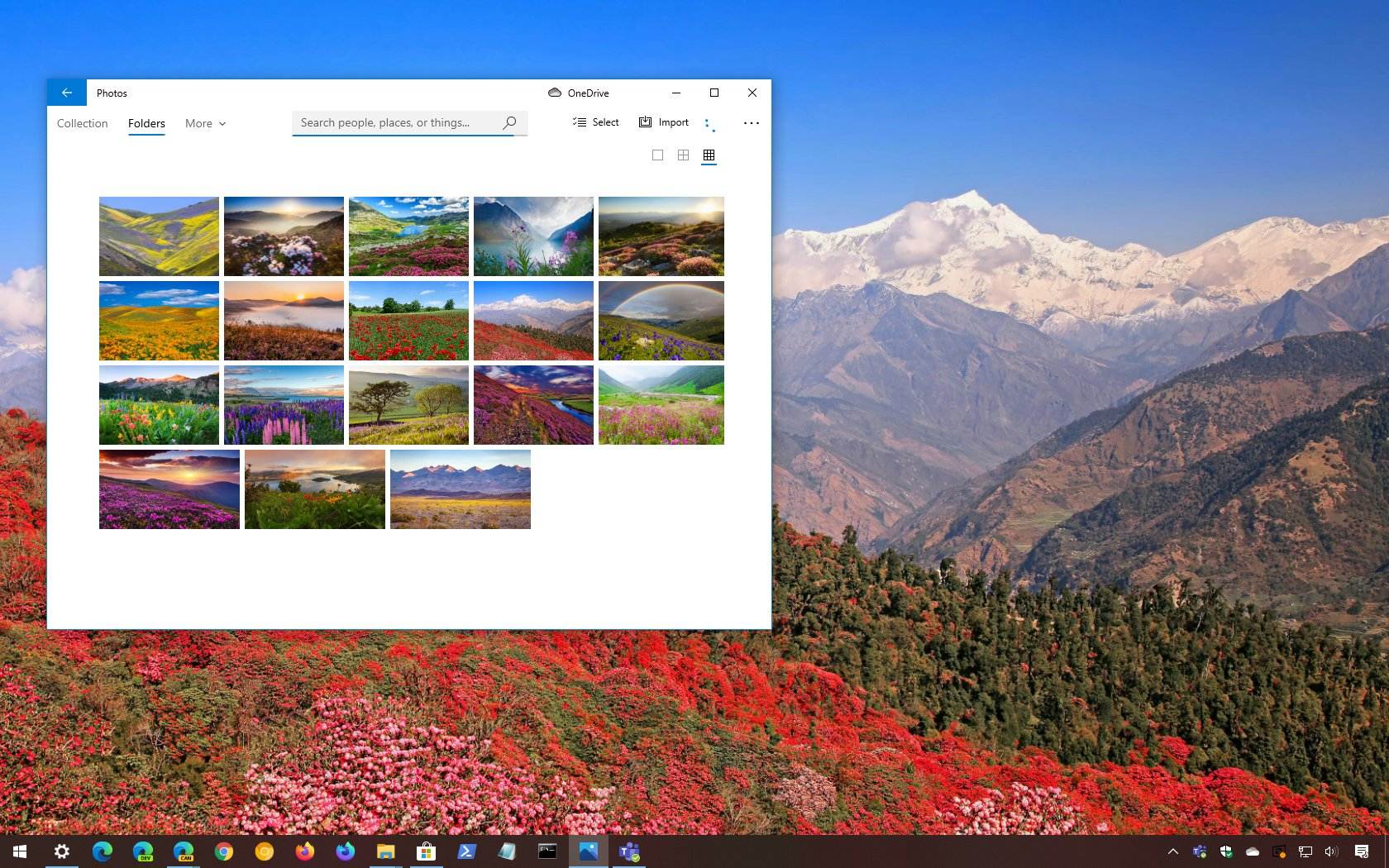Click Select to choose photos
Image resolution: width=1389 pixels, height=868 pixels.
pos(595,122)
